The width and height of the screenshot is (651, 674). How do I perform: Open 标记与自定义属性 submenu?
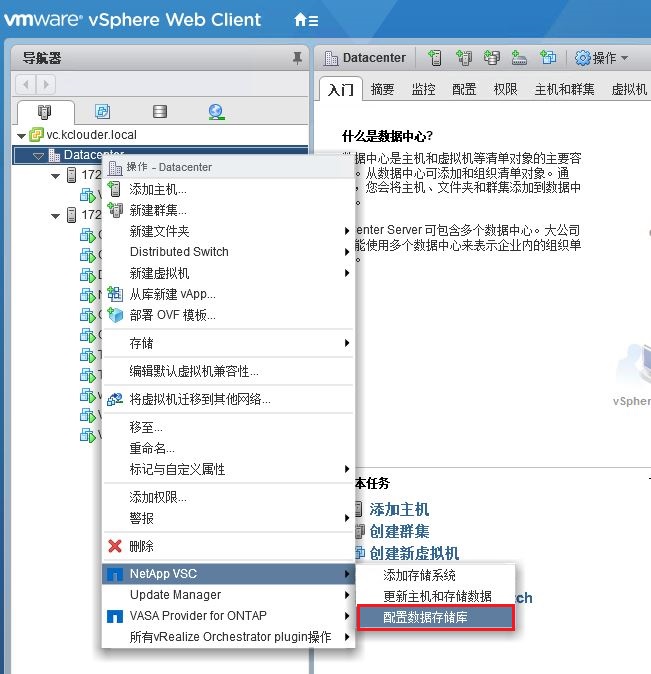[x=229, y=469]
